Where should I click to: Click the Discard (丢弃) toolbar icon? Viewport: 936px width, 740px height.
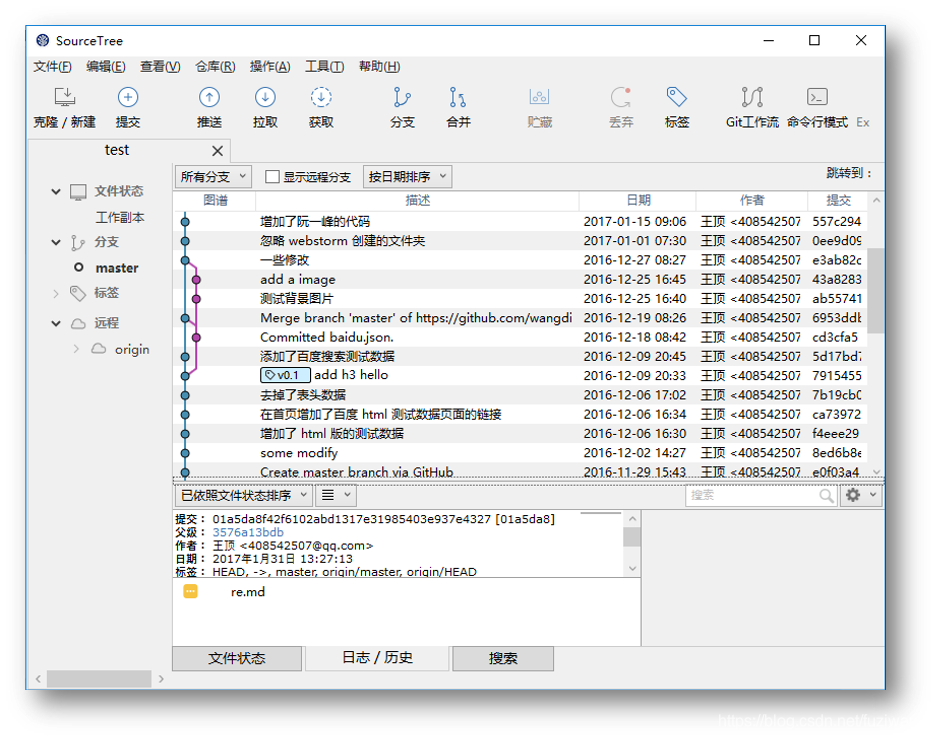pyautogui.click(x=621, y=97)
